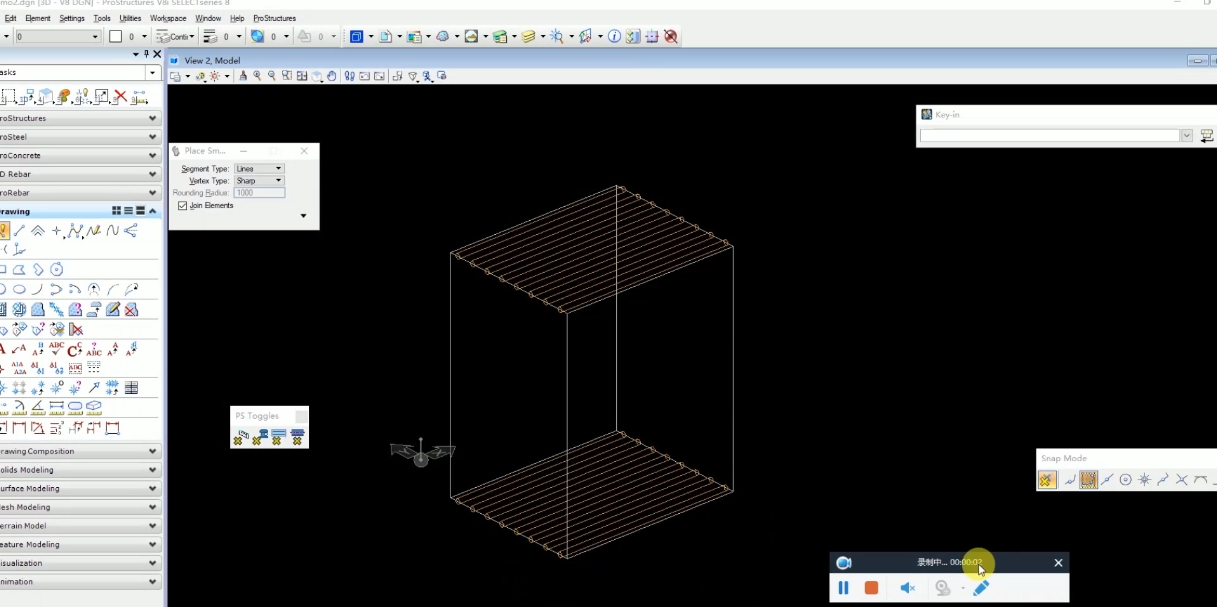
Task: Mute audio in the screen recorder
Action: 907,588
